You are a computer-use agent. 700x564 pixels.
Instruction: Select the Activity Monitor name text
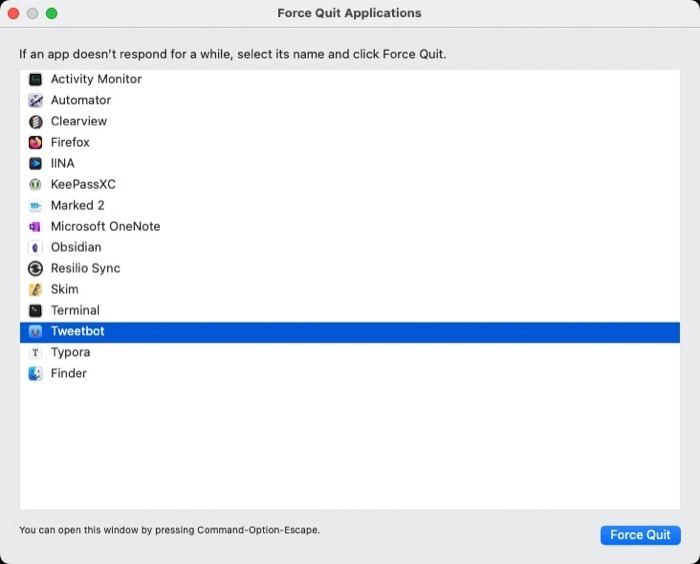click(96, 79)
